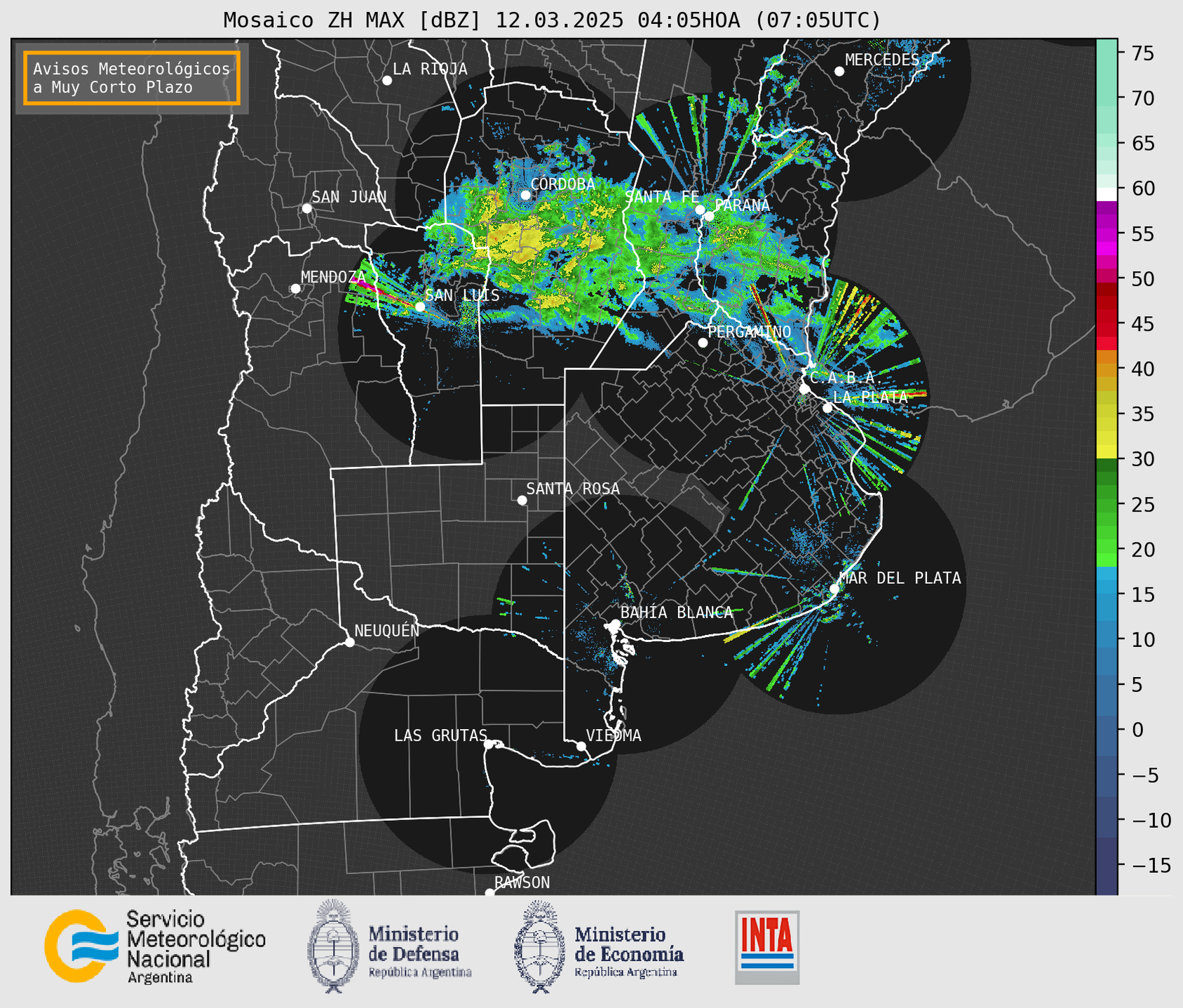
Task: Click the SANTA FE city dot
Action: (x=700, y=210)
